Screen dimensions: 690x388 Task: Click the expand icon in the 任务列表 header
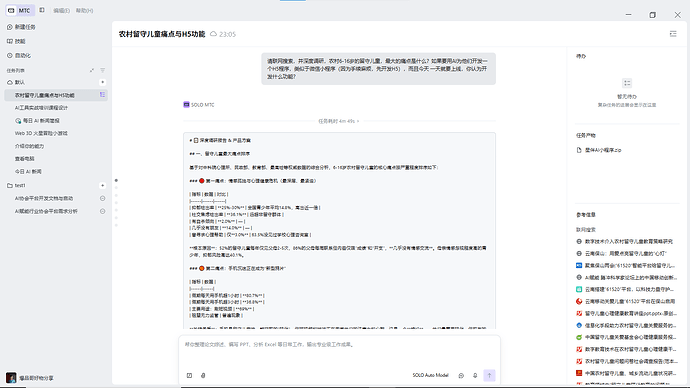pyautogui.click(x=92, y=70)
